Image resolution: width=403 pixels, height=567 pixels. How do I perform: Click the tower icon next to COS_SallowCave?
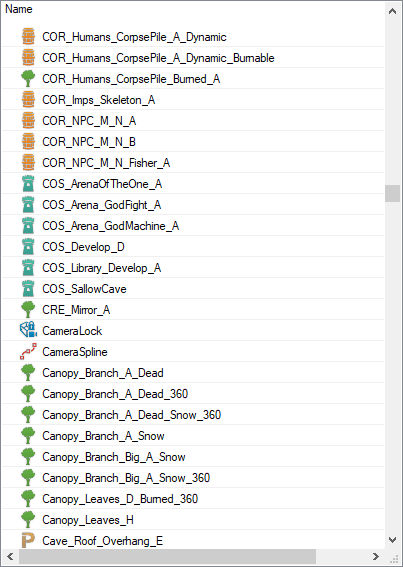pos(28,289)
